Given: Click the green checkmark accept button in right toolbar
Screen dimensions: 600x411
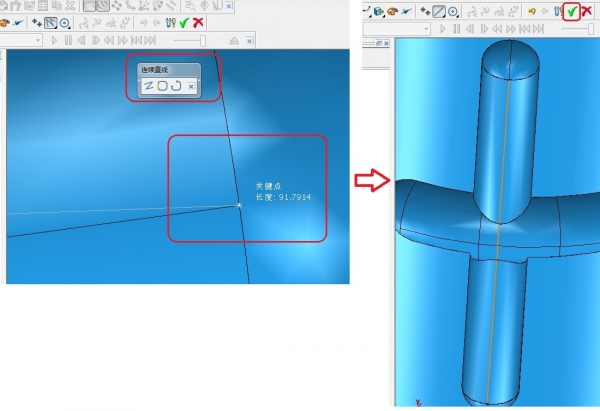Looking at the screenshot, I should (571, 12).
